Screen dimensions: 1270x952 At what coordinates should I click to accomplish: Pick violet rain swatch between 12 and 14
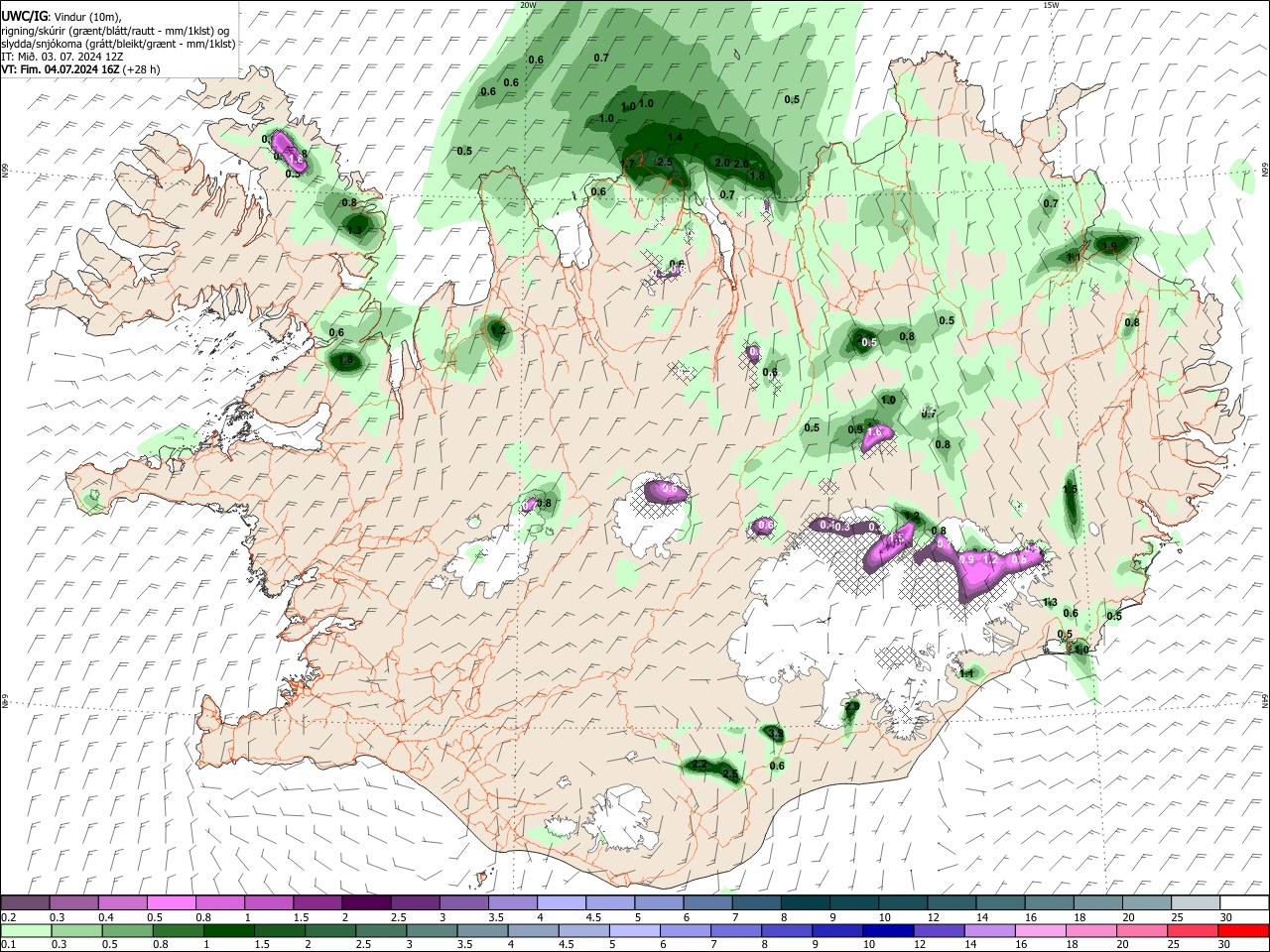(939, 931)
